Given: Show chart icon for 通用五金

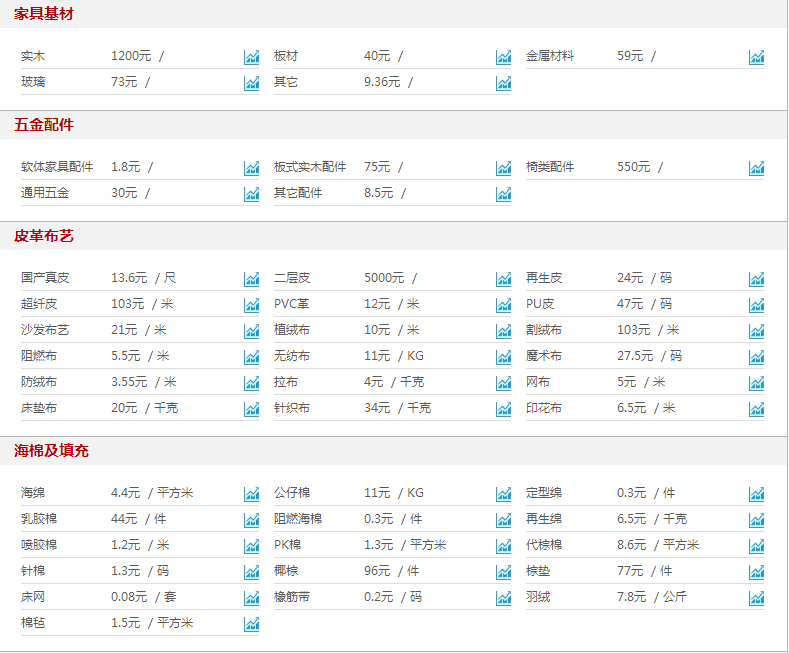Looking at the screenshot, I should (252, 194).
